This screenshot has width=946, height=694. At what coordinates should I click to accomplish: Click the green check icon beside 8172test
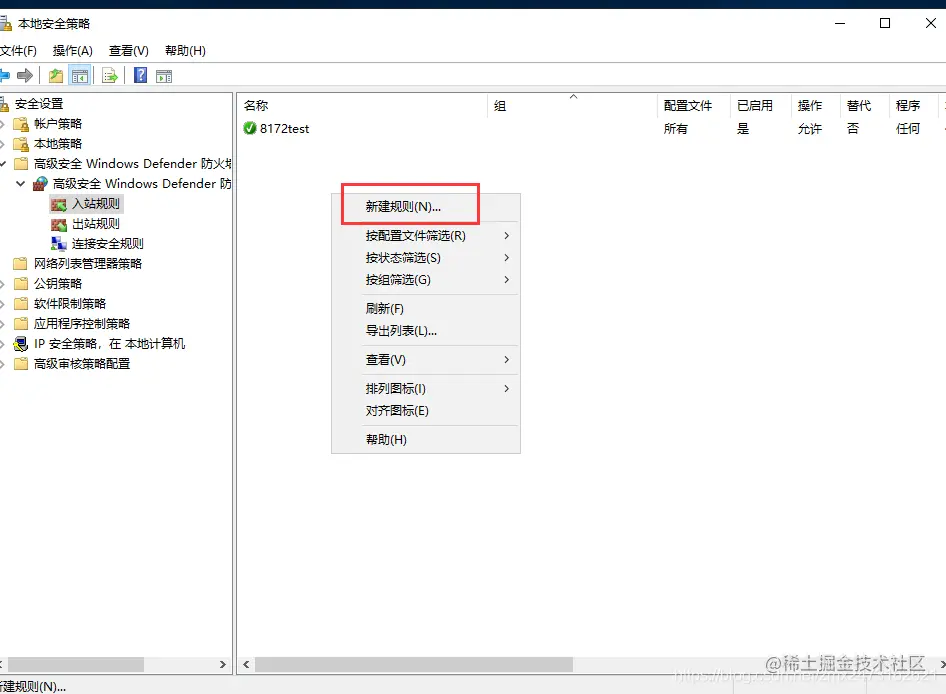coord(250,128)
